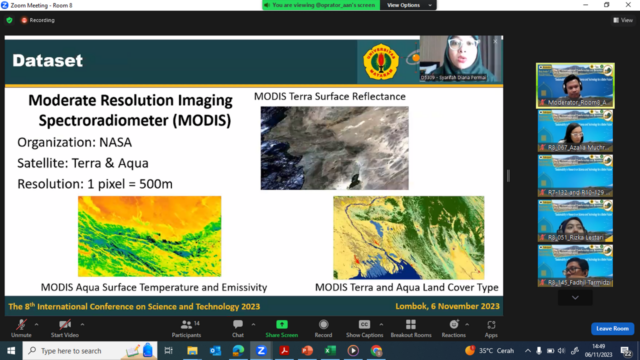This screenshot has height=360, width=640.
Task: Expand video options arrow beside Start Video
Action: point(82,324)
